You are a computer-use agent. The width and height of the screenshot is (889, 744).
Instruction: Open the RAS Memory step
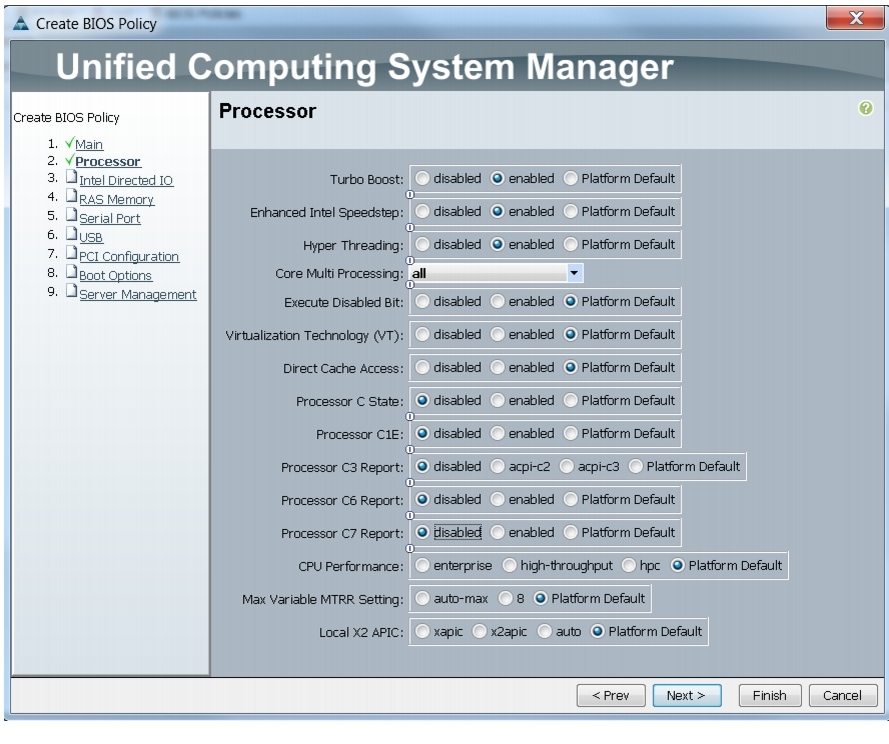point(116,200)
